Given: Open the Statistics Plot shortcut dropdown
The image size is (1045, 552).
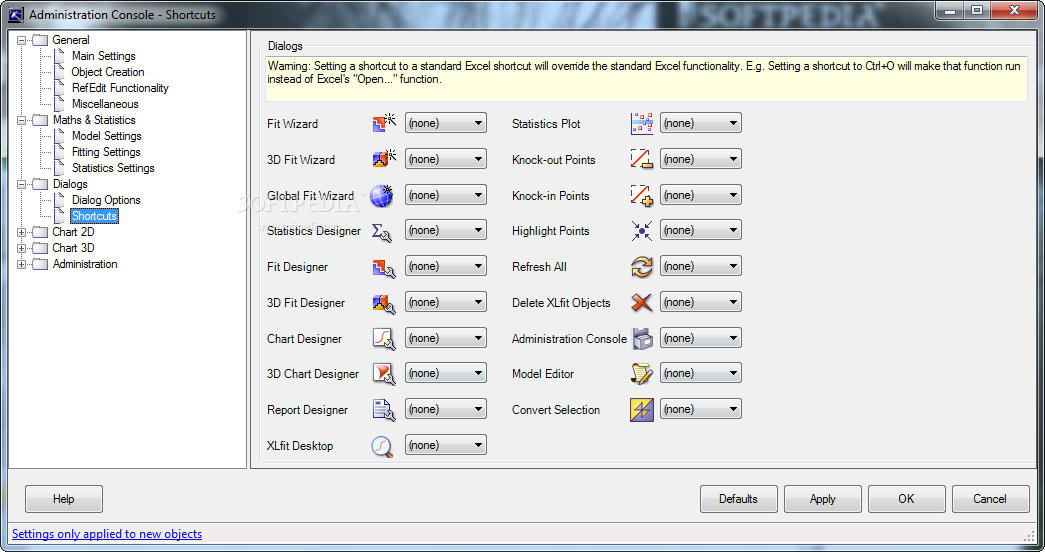Looking at the screenshot, I should coord(700,123).
